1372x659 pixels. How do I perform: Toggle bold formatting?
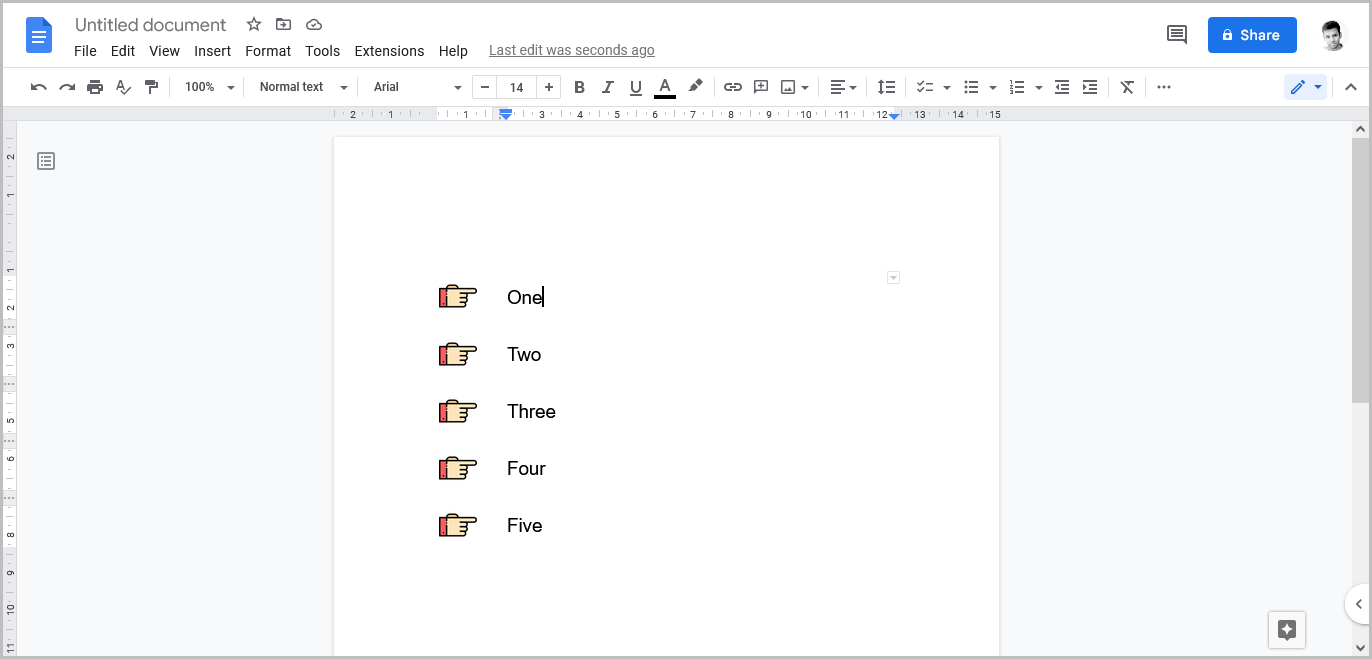point(579,87)
